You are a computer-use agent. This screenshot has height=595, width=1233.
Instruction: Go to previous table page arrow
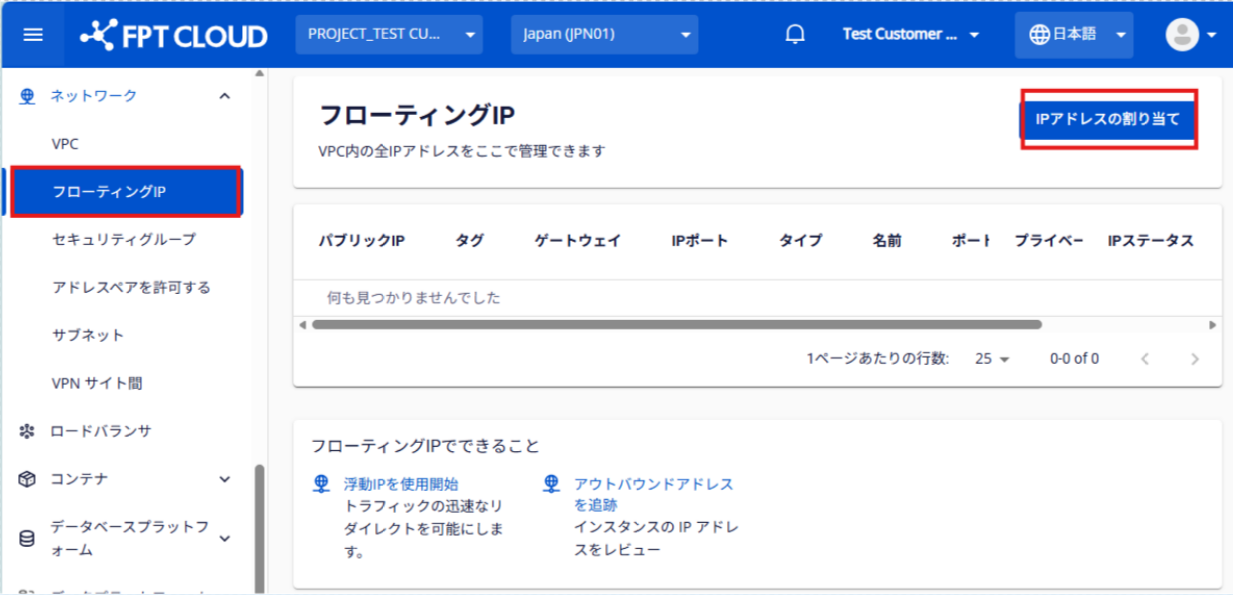click(1145, 359)
